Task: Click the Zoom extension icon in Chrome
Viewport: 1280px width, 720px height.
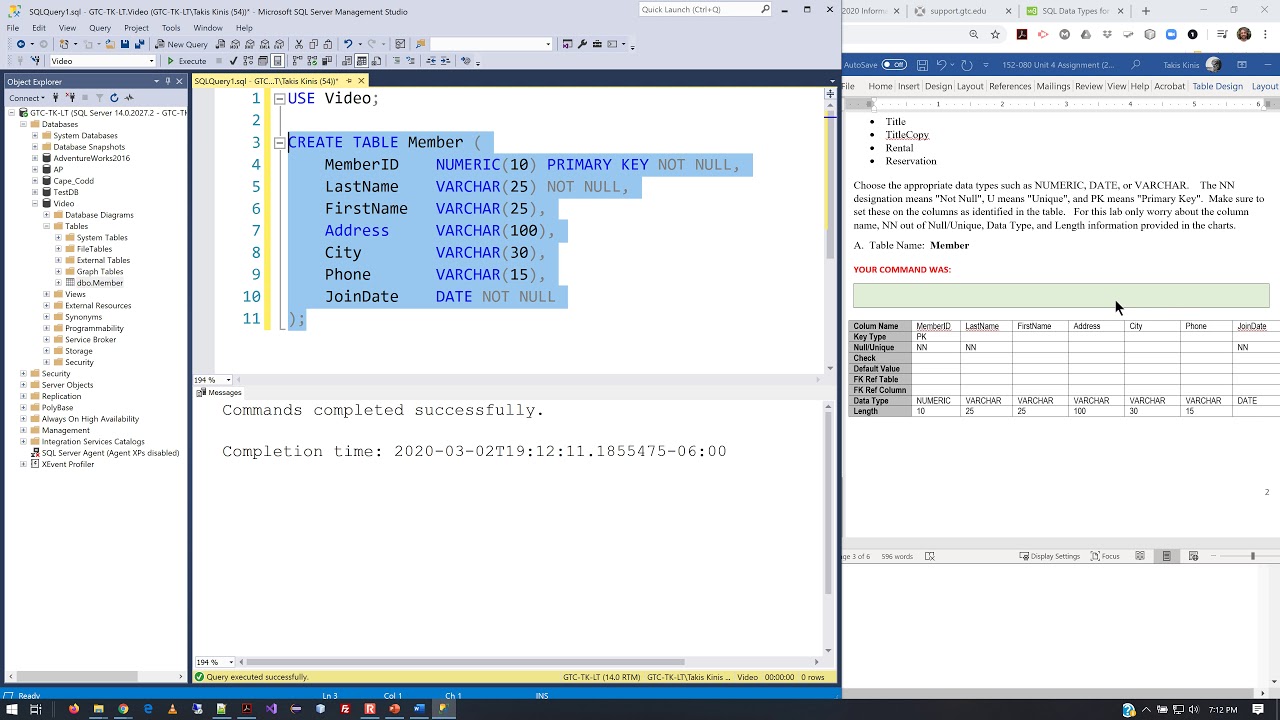Action: (x=1171, y=34)
